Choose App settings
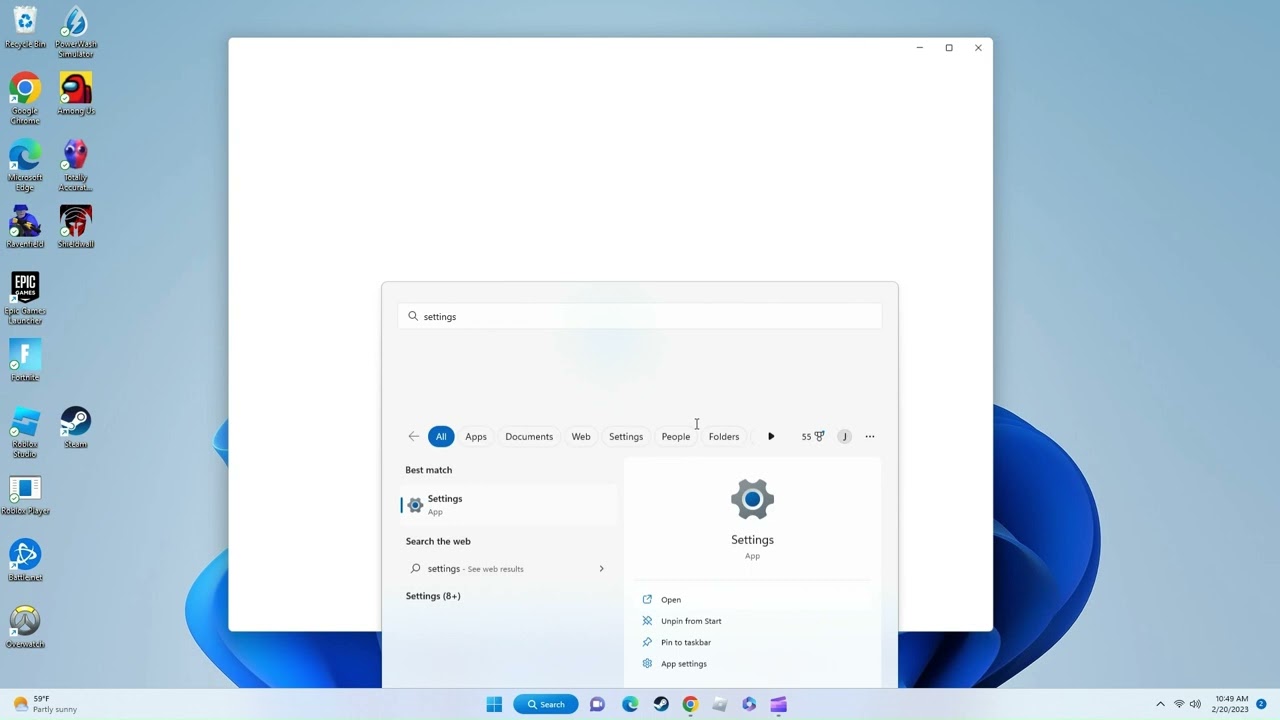 pyautogui.click(x=752, y=664)
